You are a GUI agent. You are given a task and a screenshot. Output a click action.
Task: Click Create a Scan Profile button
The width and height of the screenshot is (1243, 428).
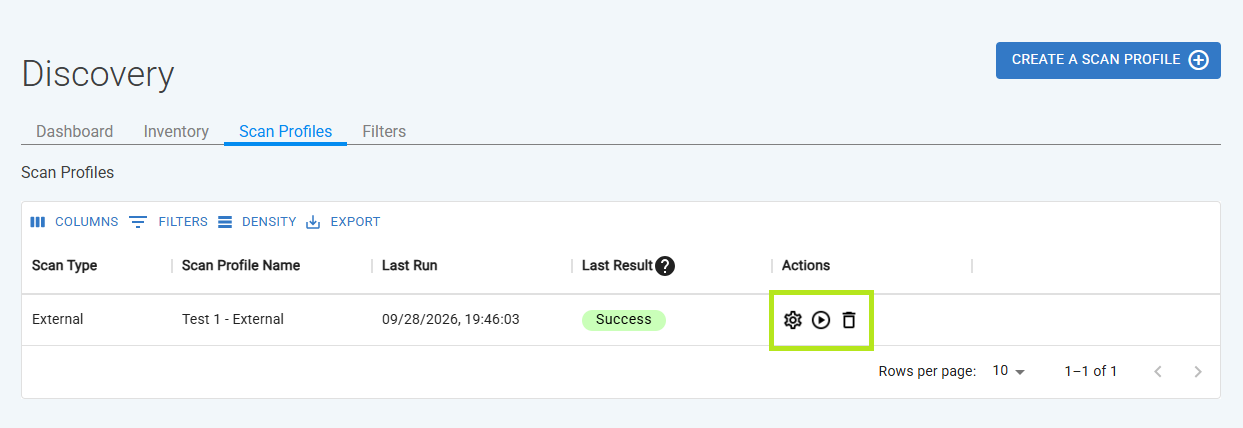click(x=1108, y=60)
